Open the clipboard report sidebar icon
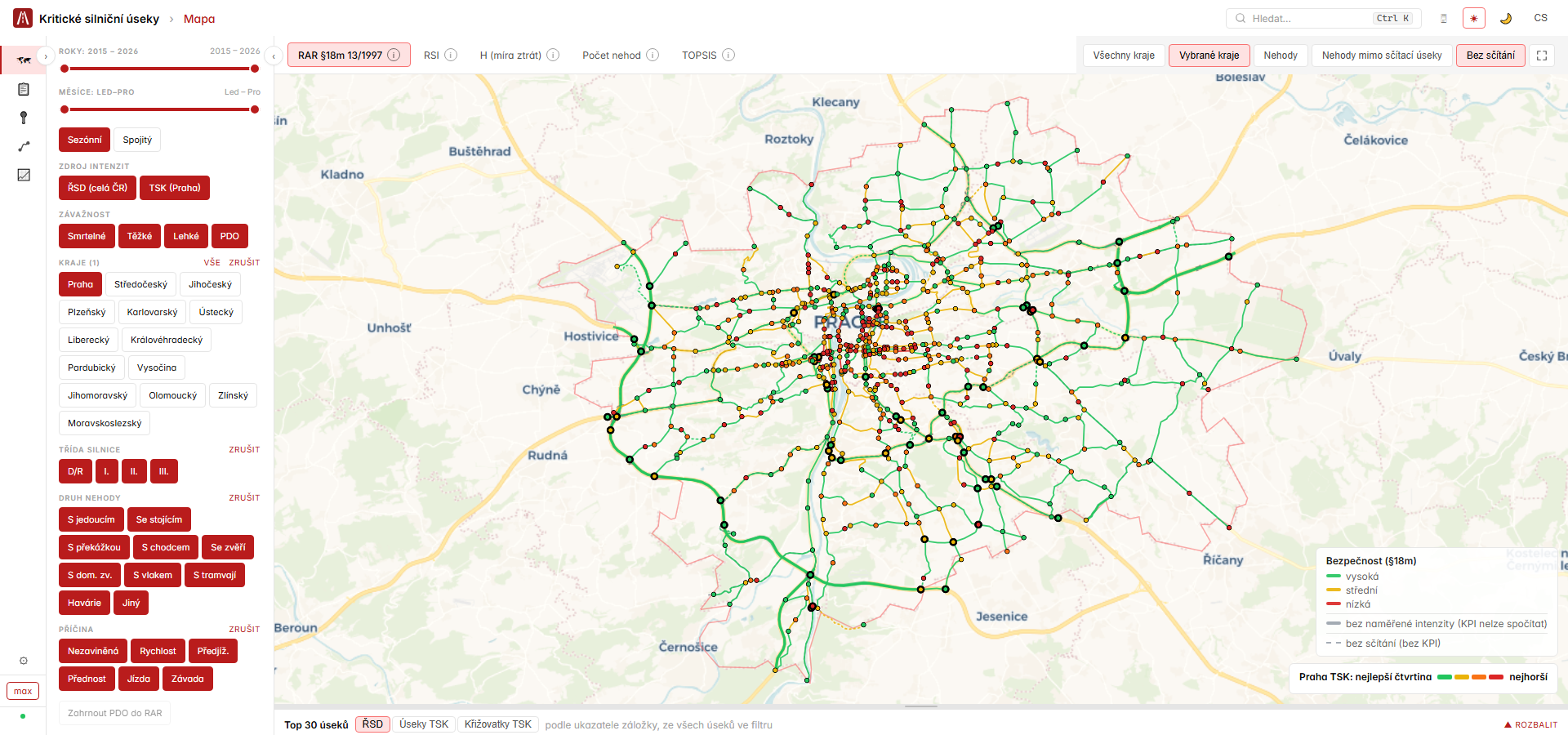This screenshot has width=1568, height=735. tap(24, 89)
